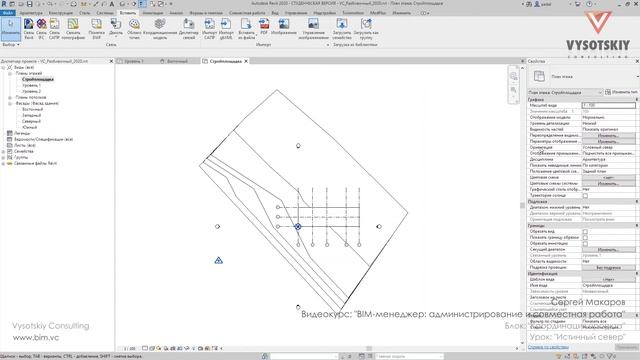
Task: Click the Масштаб вида value field
Action: (x=608, y=105)
